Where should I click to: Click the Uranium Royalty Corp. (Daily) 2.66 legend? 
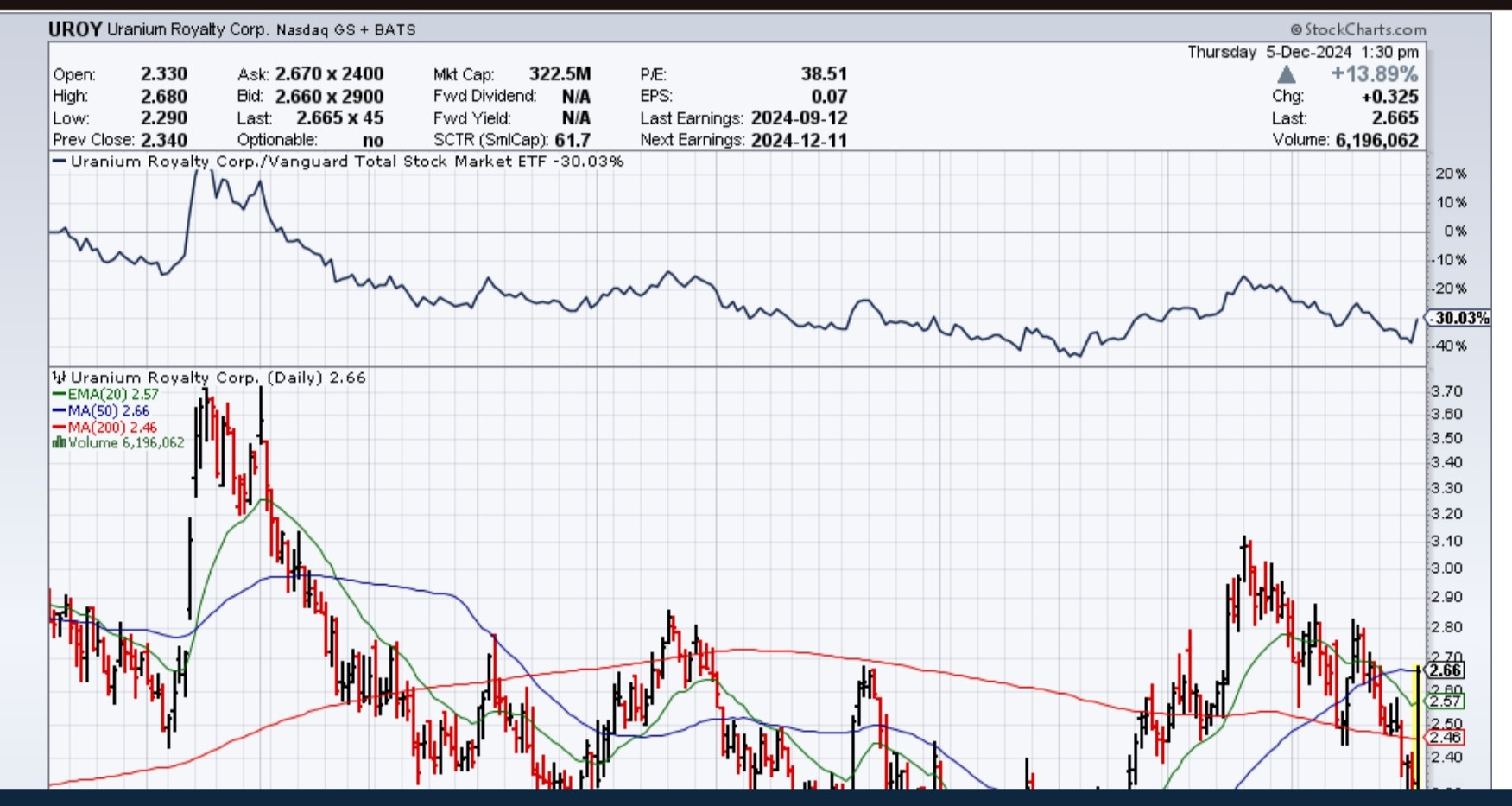click(x=209, y=378)
